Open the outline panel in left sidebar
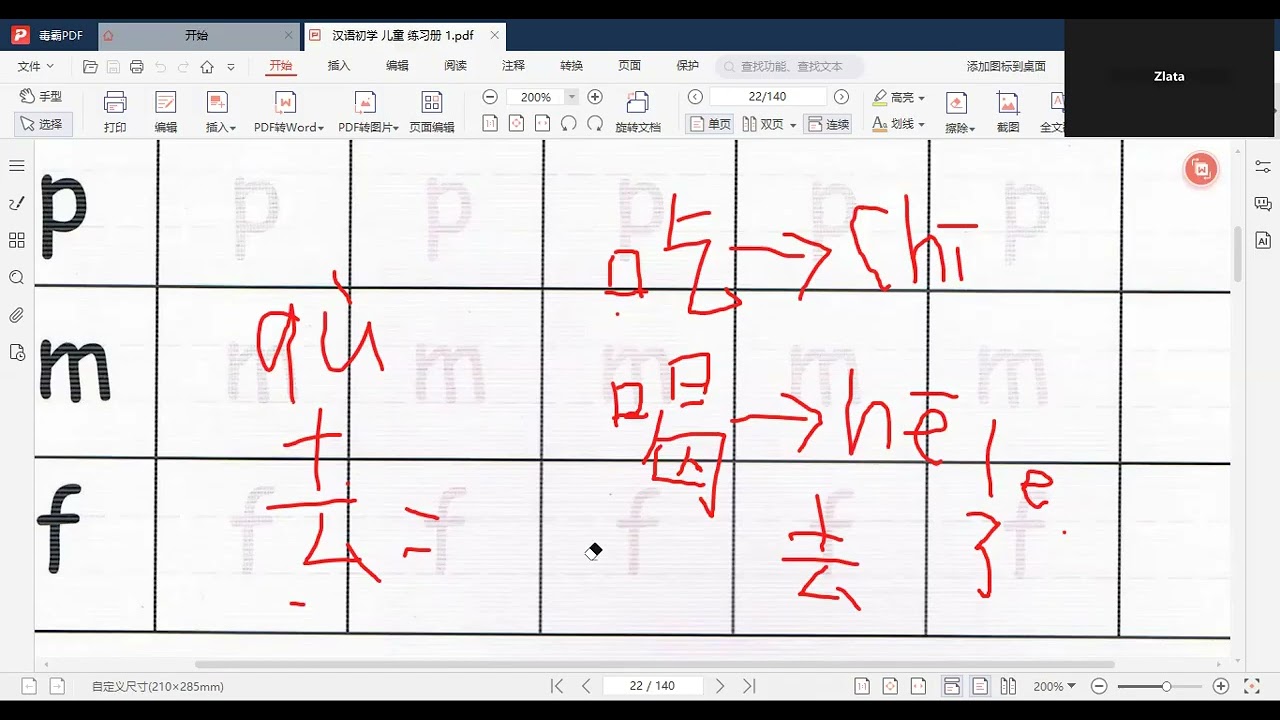The height and width of the screenshot is (720, 1280). pyautogui.click(x=17, y=165)
